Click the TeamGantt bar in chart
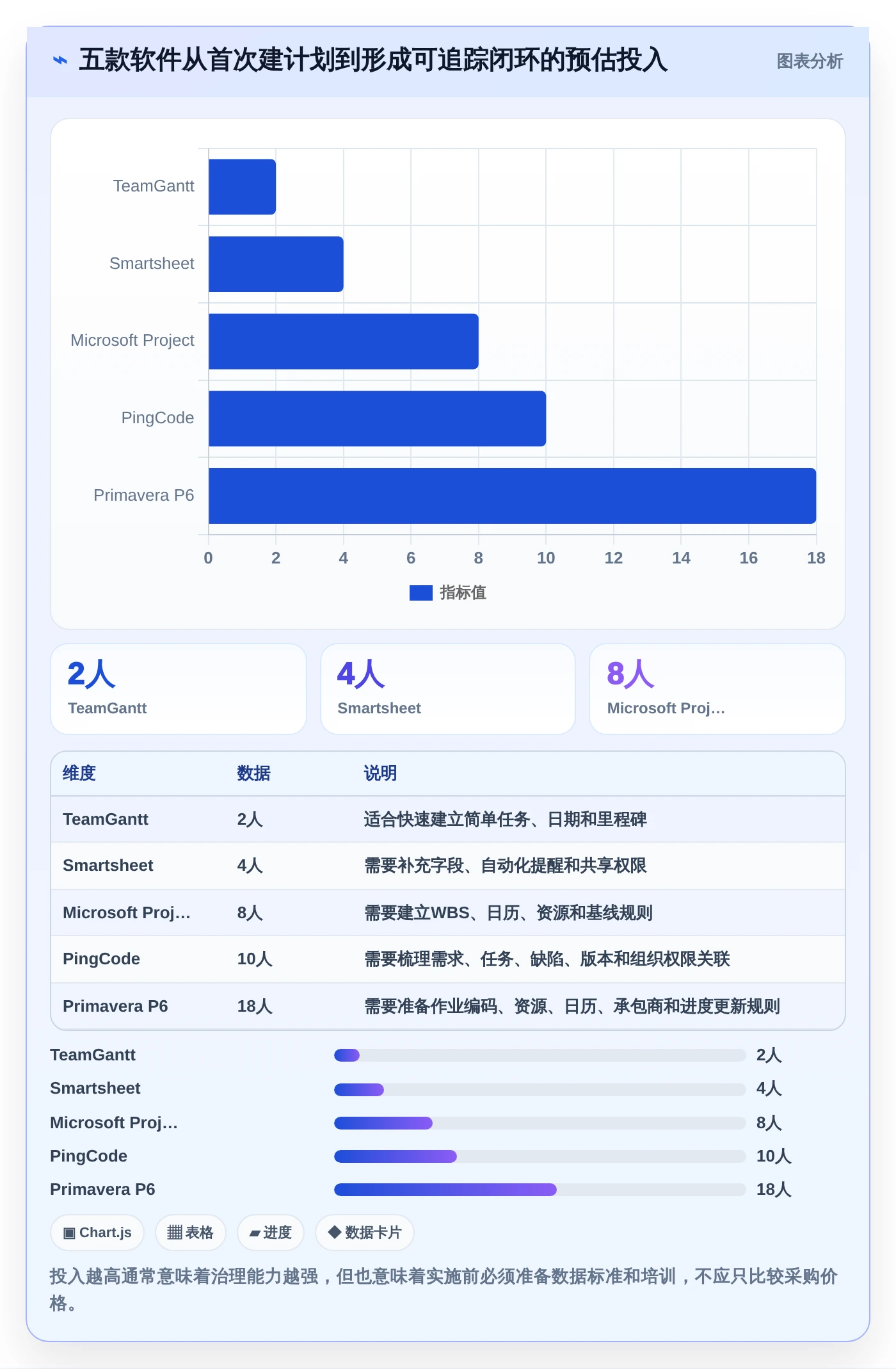 (x=242, y=187)
